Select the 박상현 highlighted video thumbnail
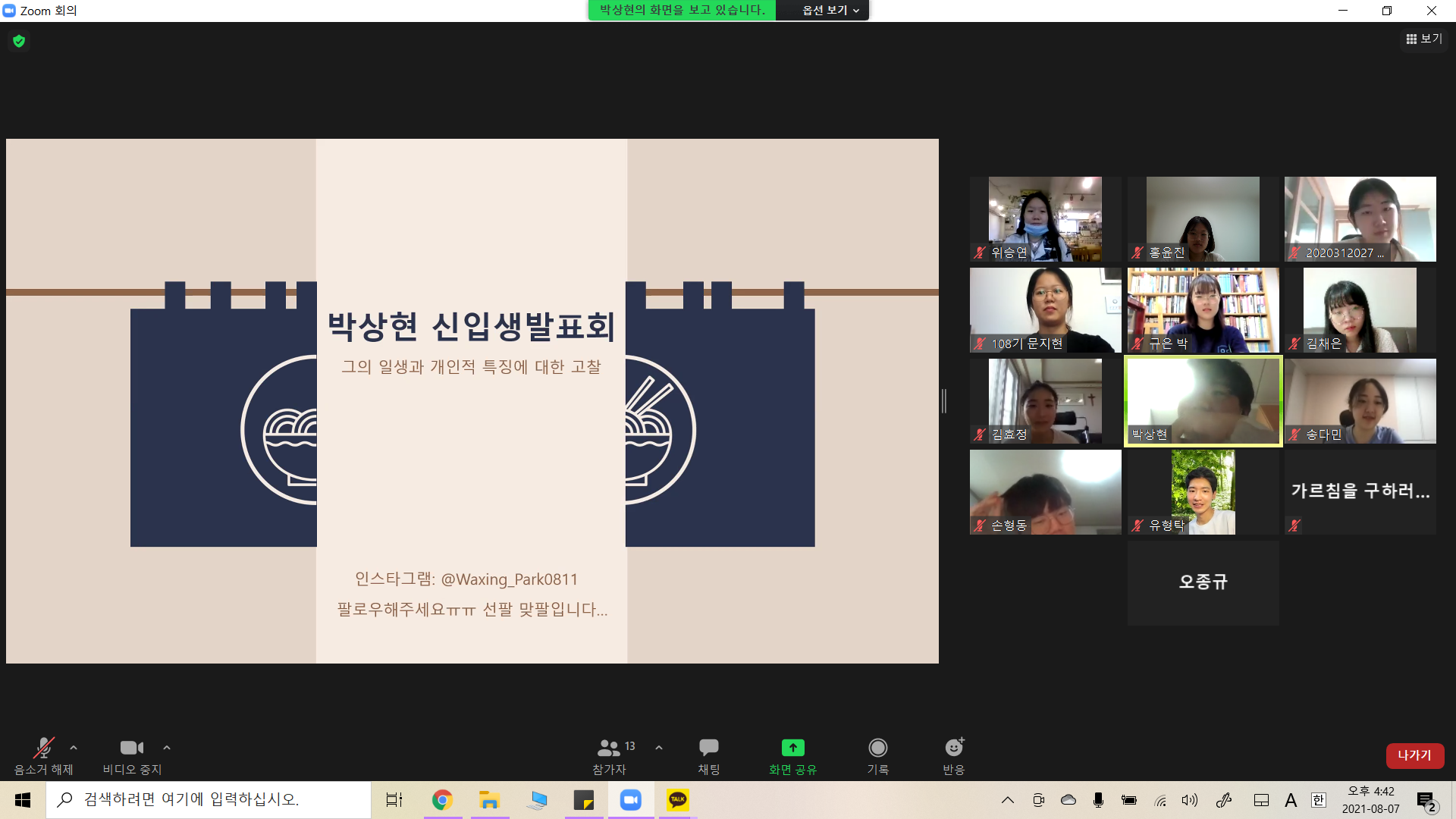Screen dimensions: 1456x819 [x=1203, y=401]
